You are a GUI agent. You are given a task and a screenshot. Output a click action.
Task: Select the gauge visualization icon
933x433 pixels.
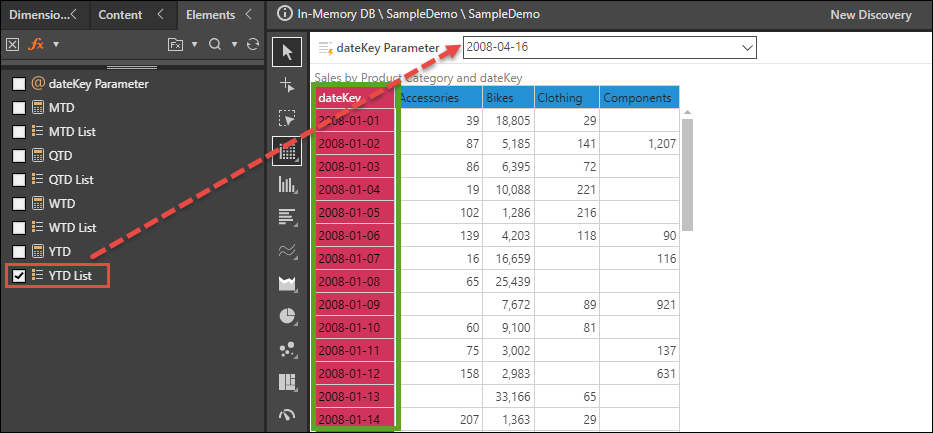288,414
